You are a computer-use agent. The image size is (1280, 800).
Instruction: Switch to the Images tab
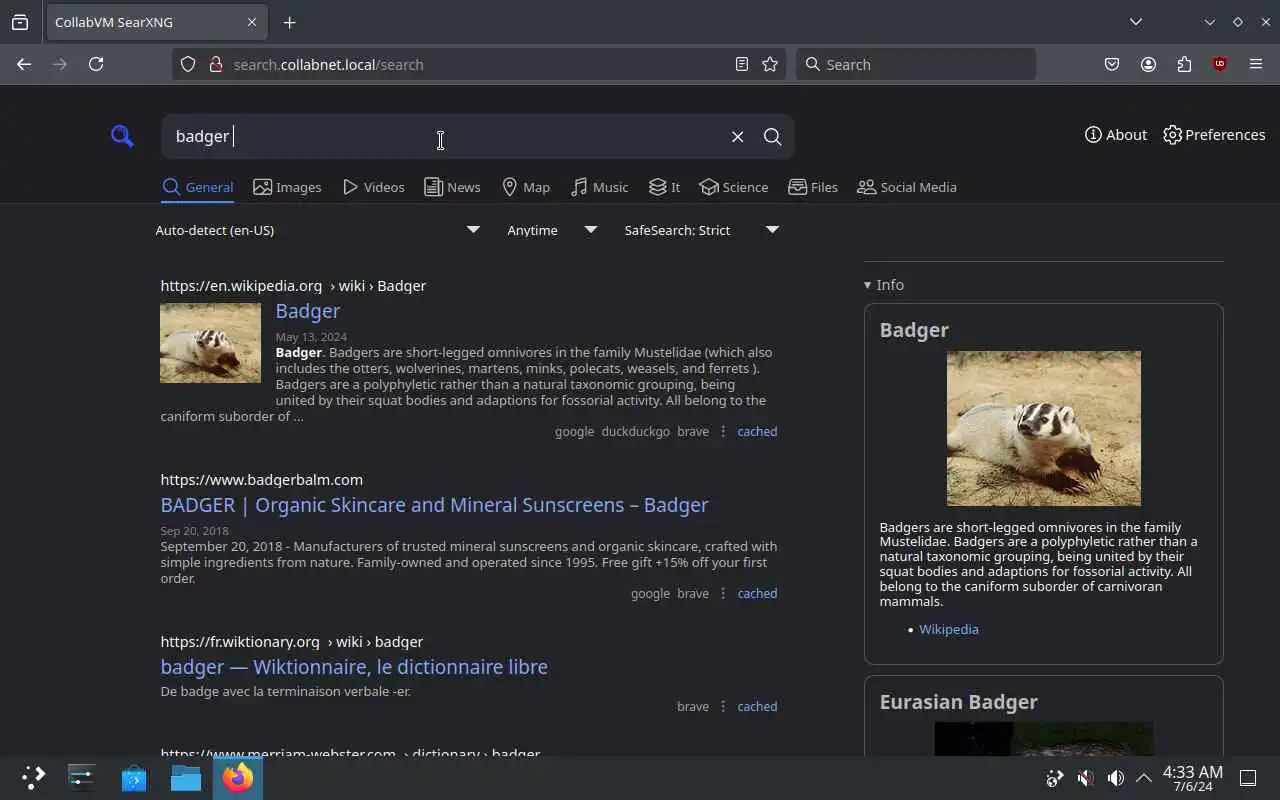pos(287,187)
